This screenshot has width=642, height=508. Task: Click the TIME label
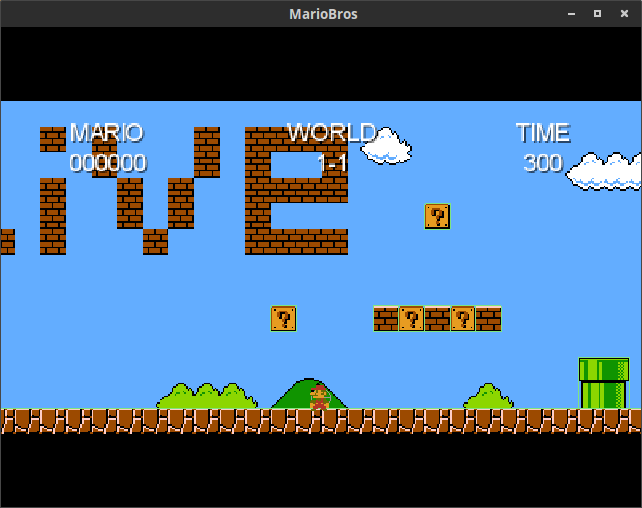(x=543, y=133)
